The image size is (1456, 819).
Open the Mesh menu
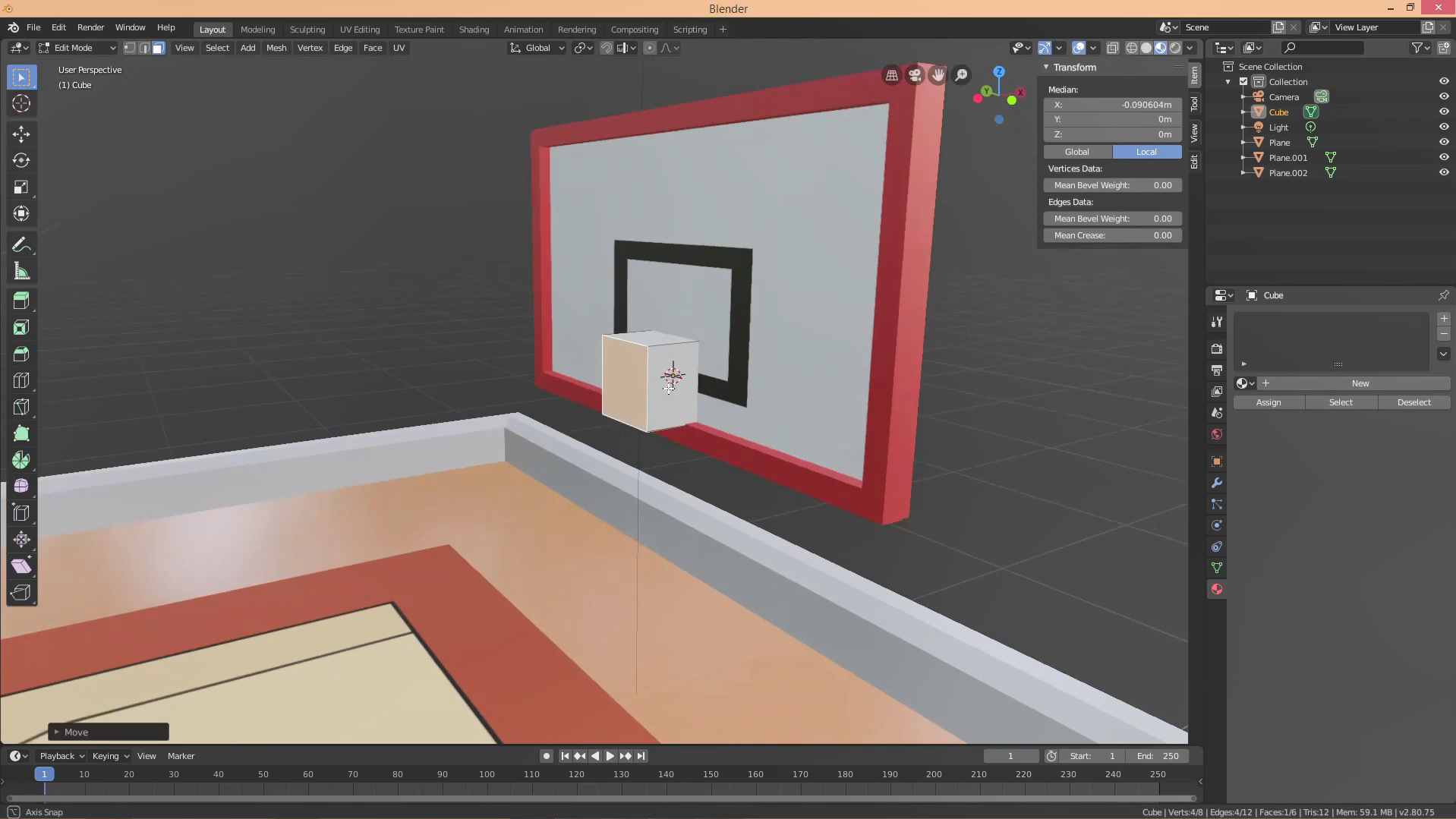[x=276, y=48]
